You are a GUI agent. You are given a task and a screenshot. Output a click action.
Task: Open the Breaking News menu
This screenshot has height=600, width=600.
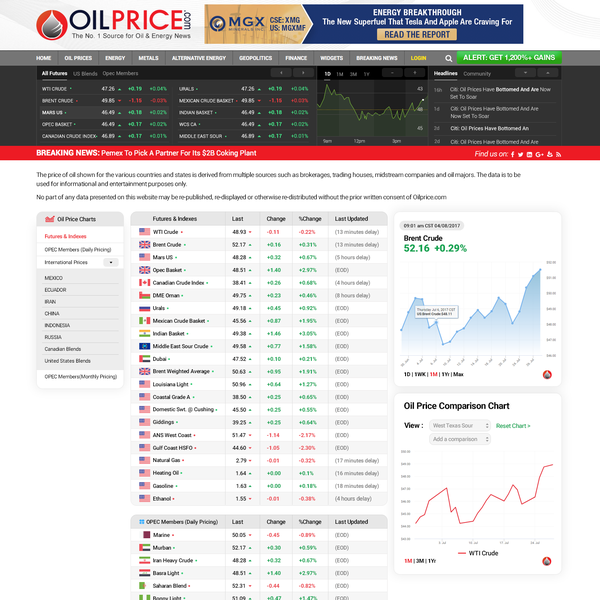pos(377,58)
